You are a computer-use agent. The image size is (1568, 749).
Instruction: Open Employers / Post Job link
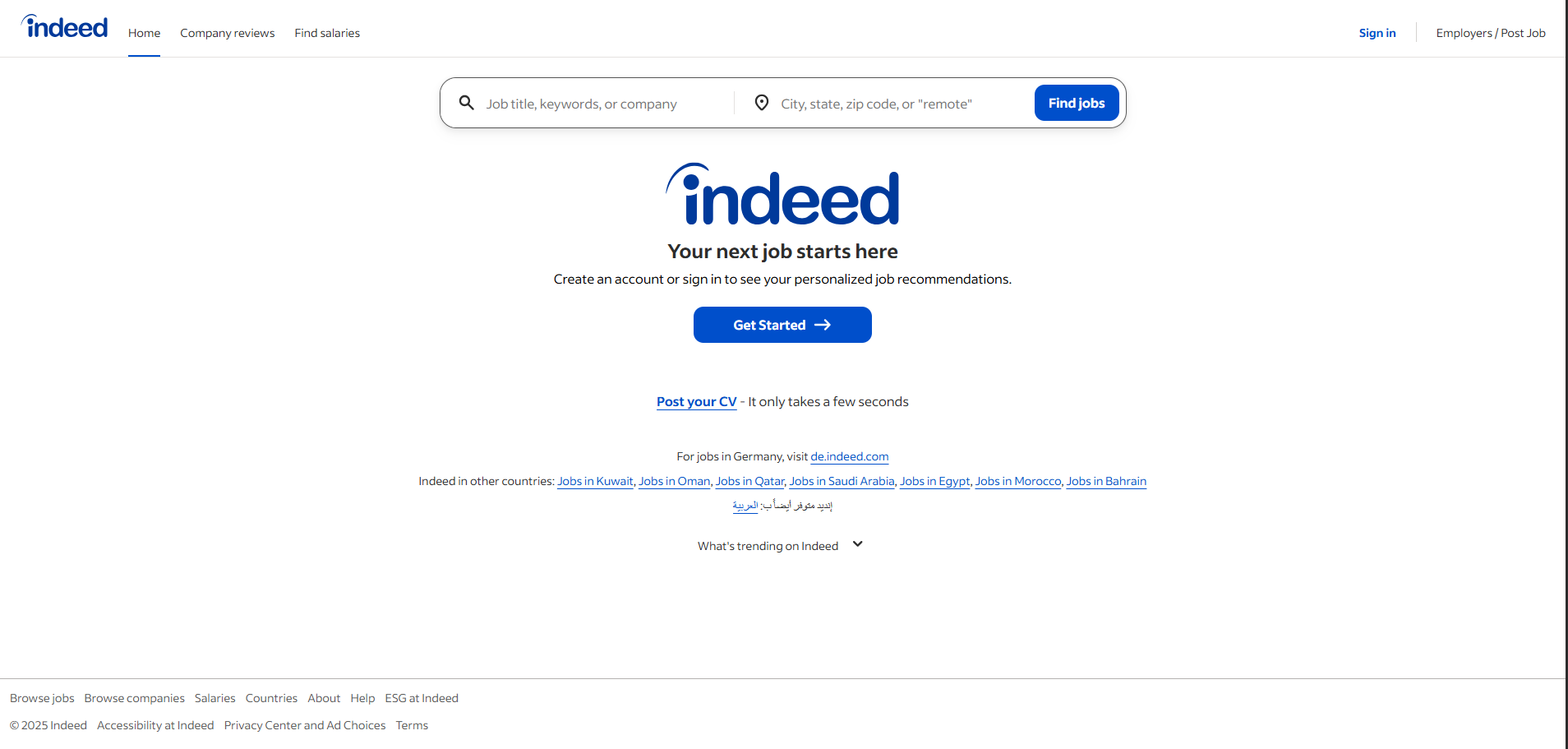1490,33
